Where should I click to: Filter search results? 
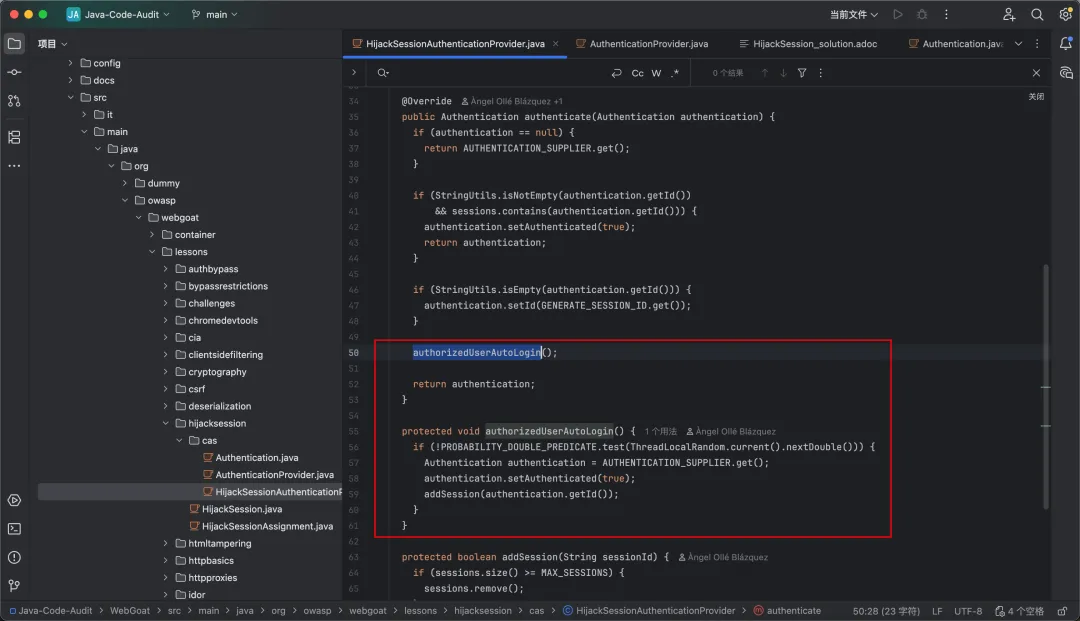pos(802,73)
